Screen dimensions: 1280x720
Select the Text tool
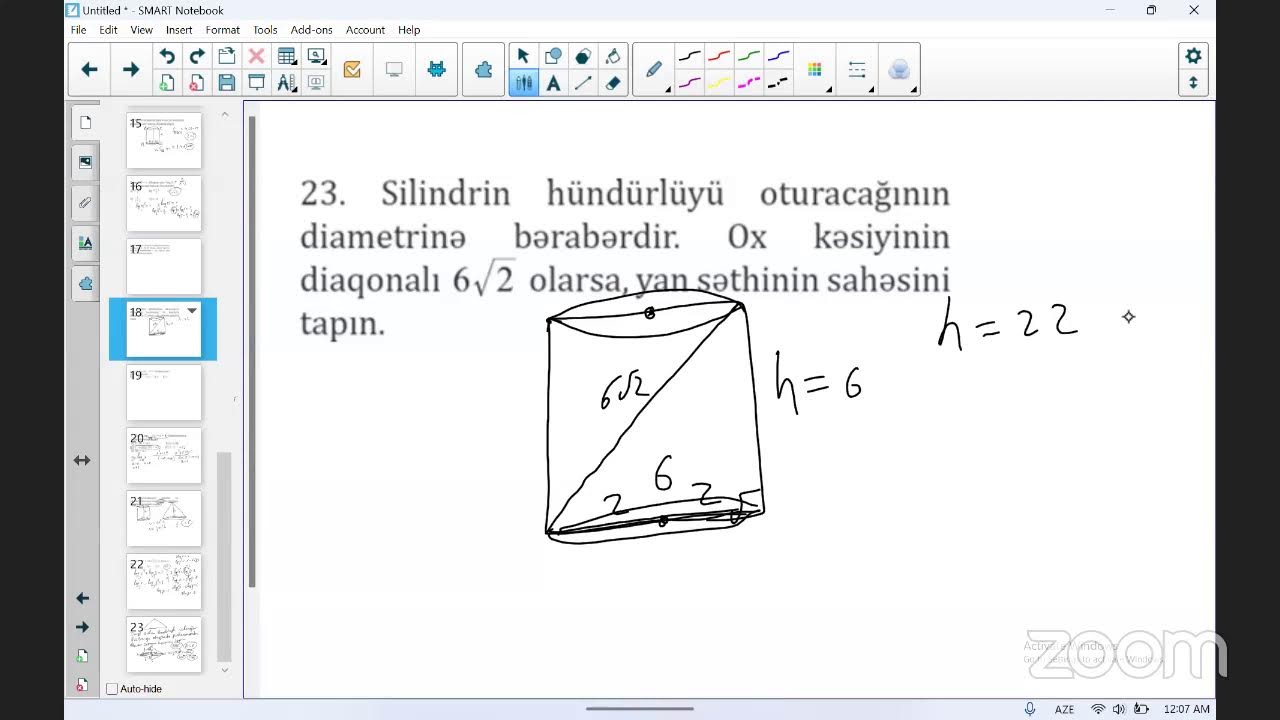553,83
